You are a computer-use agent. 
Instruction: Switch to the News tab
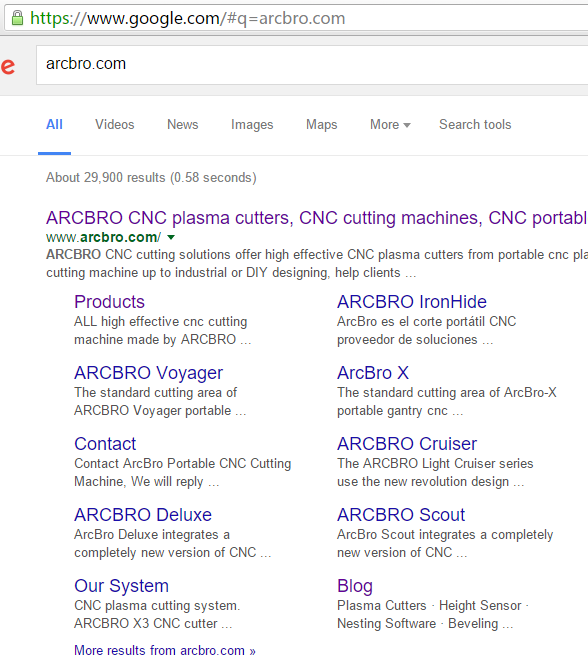click(183, 125)
